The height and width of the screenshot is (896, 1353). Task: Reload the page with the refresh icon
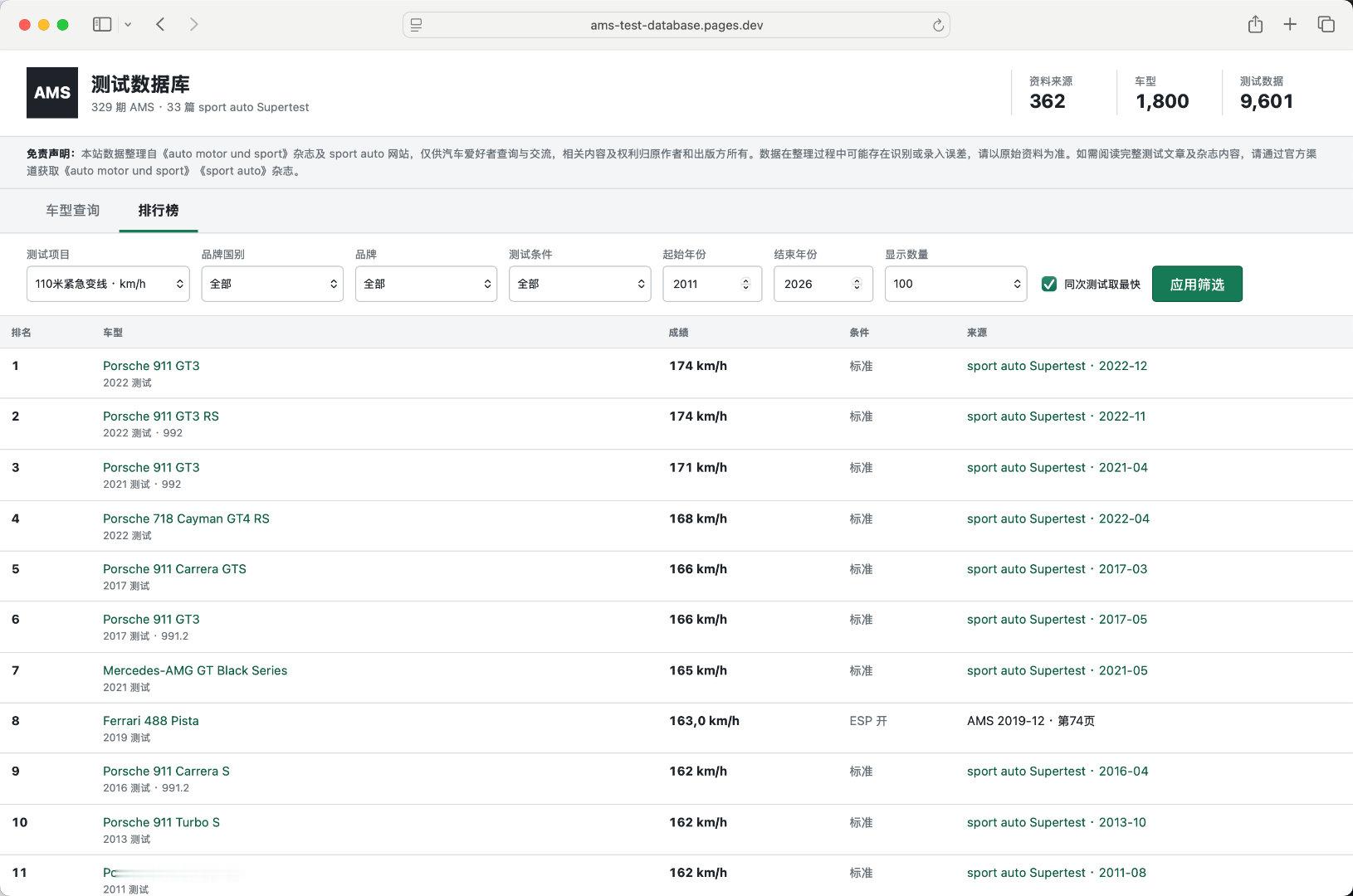click(938, 25)
